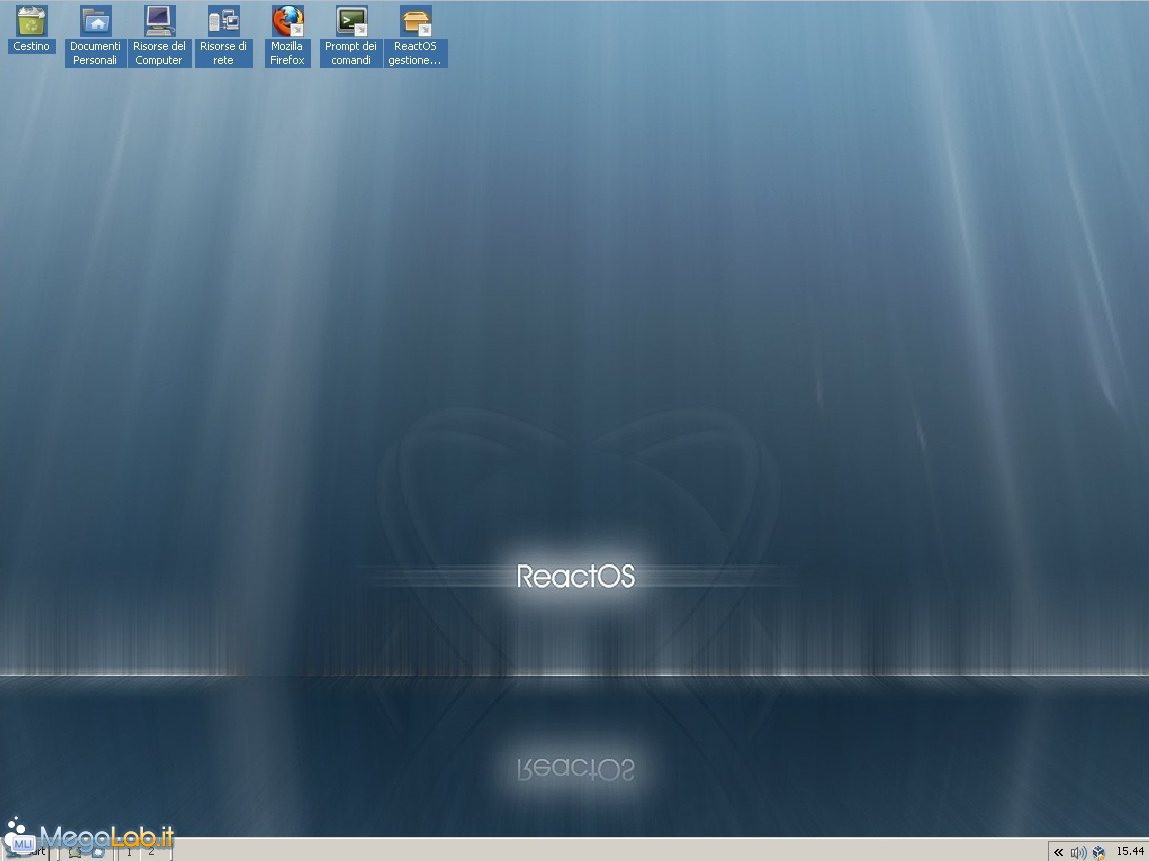Open the Start menu button
The height and width of the screenshot is (861, 1149).
[x=26, y=850]
